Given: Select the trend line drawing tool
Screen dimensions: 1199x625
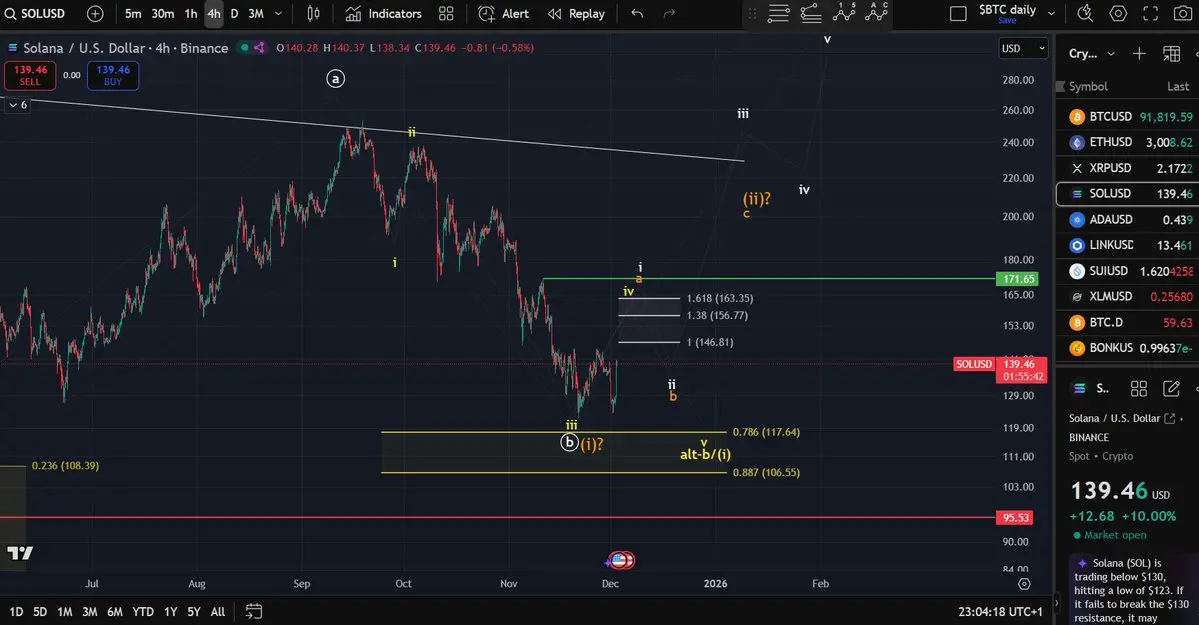Looking at the screenshot, I should (x=811, y=13).
